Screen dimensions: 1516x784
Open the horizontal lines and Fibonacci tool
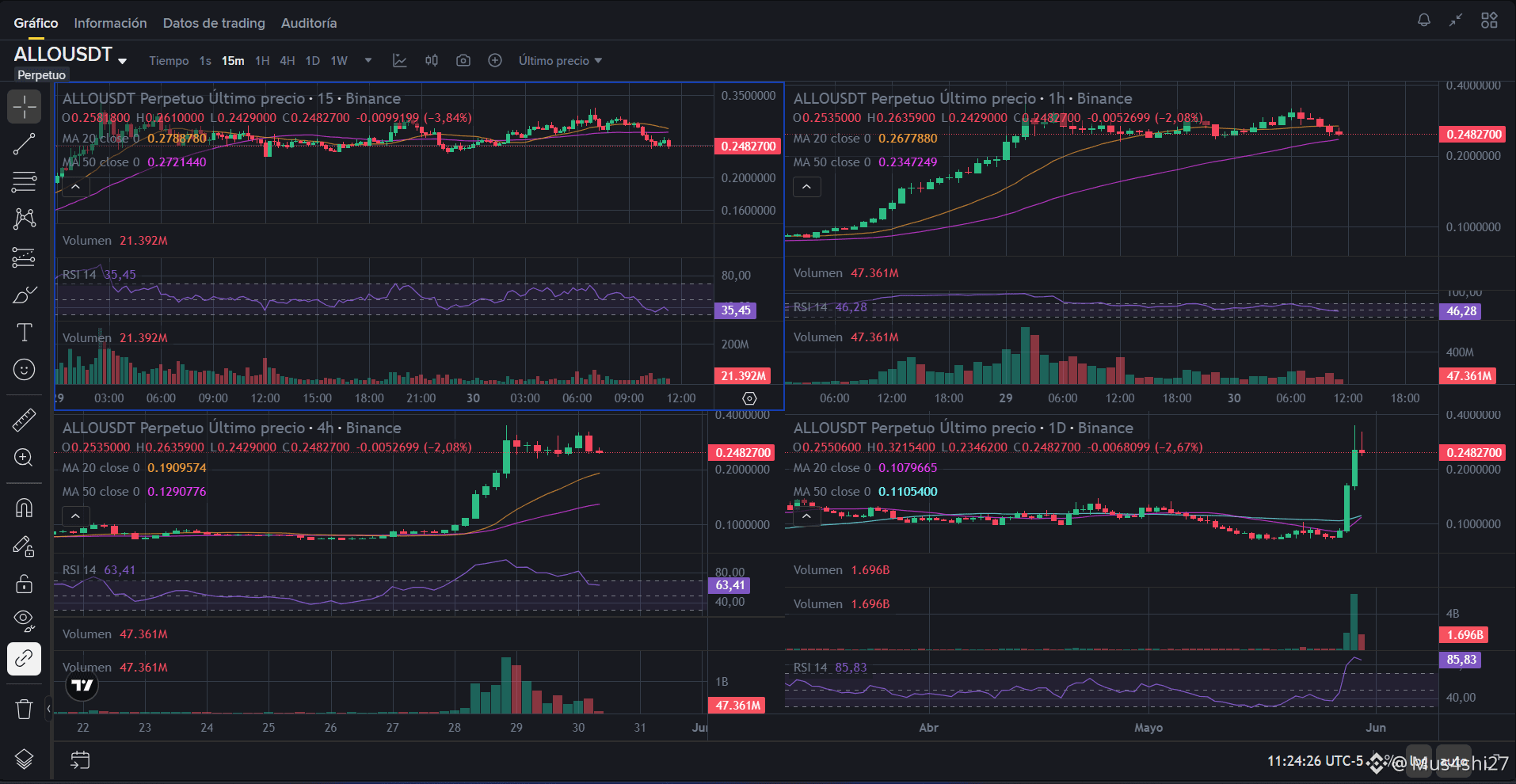click(x=25, y=181)
